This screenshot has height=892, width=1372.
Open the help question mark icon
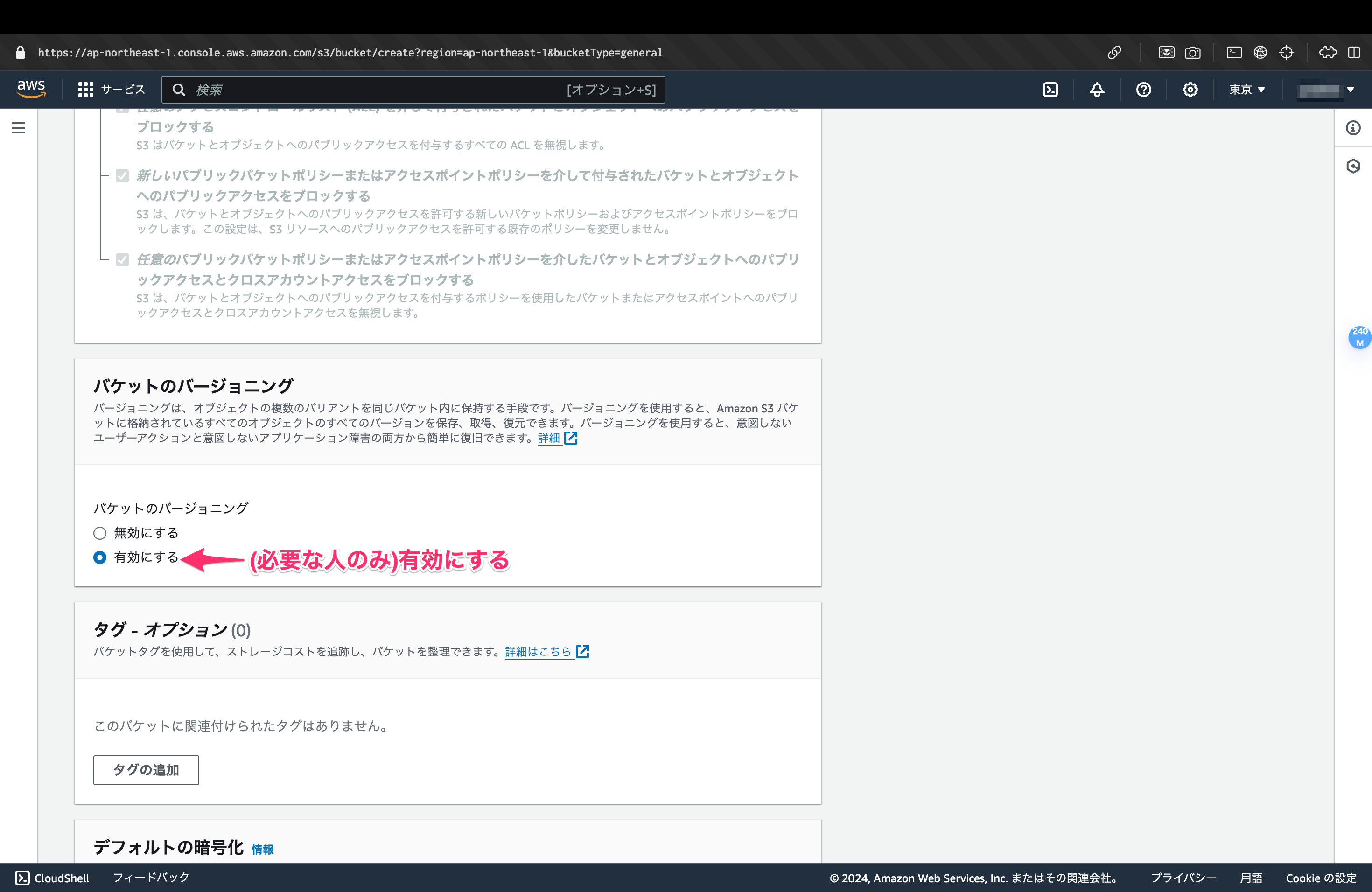click(x=1144, y=89)
